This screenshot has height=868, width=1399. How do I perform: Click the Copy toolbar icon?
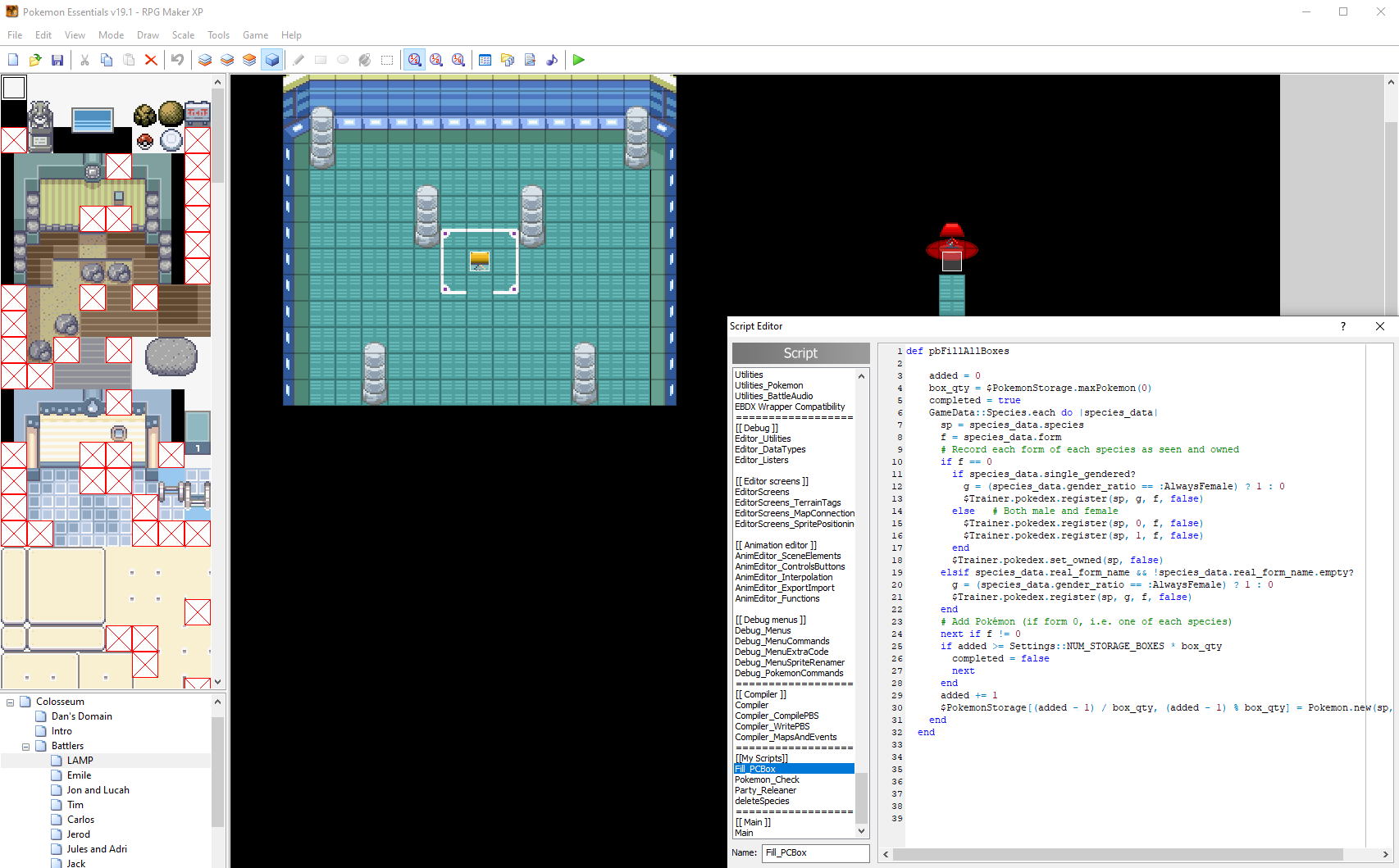click(x=107, y=60)
